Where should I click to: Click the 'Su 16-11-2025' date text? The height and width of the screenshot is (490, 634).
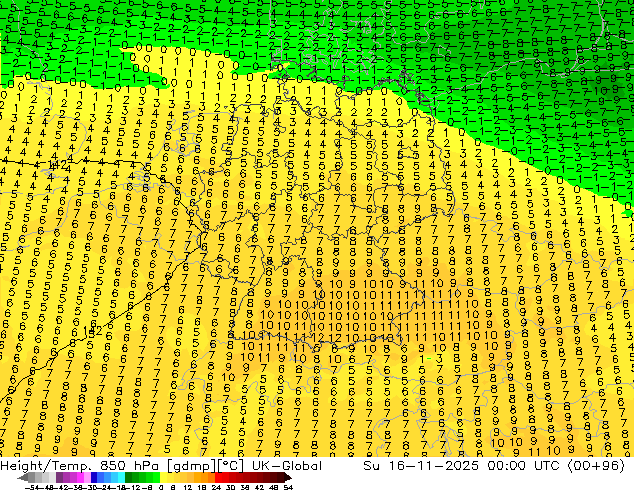pyautogui.click(x=421, y=465)
